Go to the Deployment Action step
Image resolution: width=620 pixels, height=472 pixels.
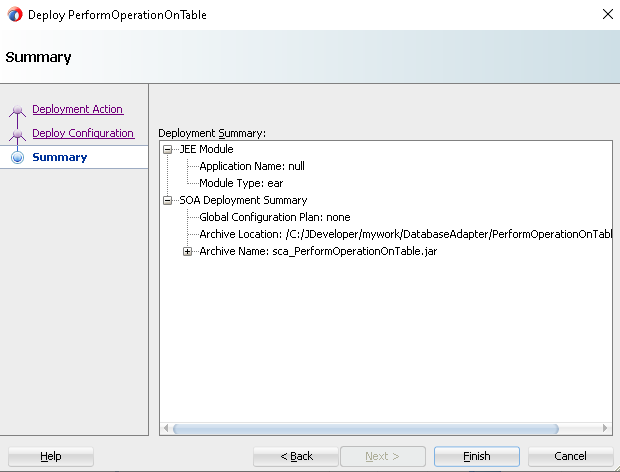[x=78, y=109]
